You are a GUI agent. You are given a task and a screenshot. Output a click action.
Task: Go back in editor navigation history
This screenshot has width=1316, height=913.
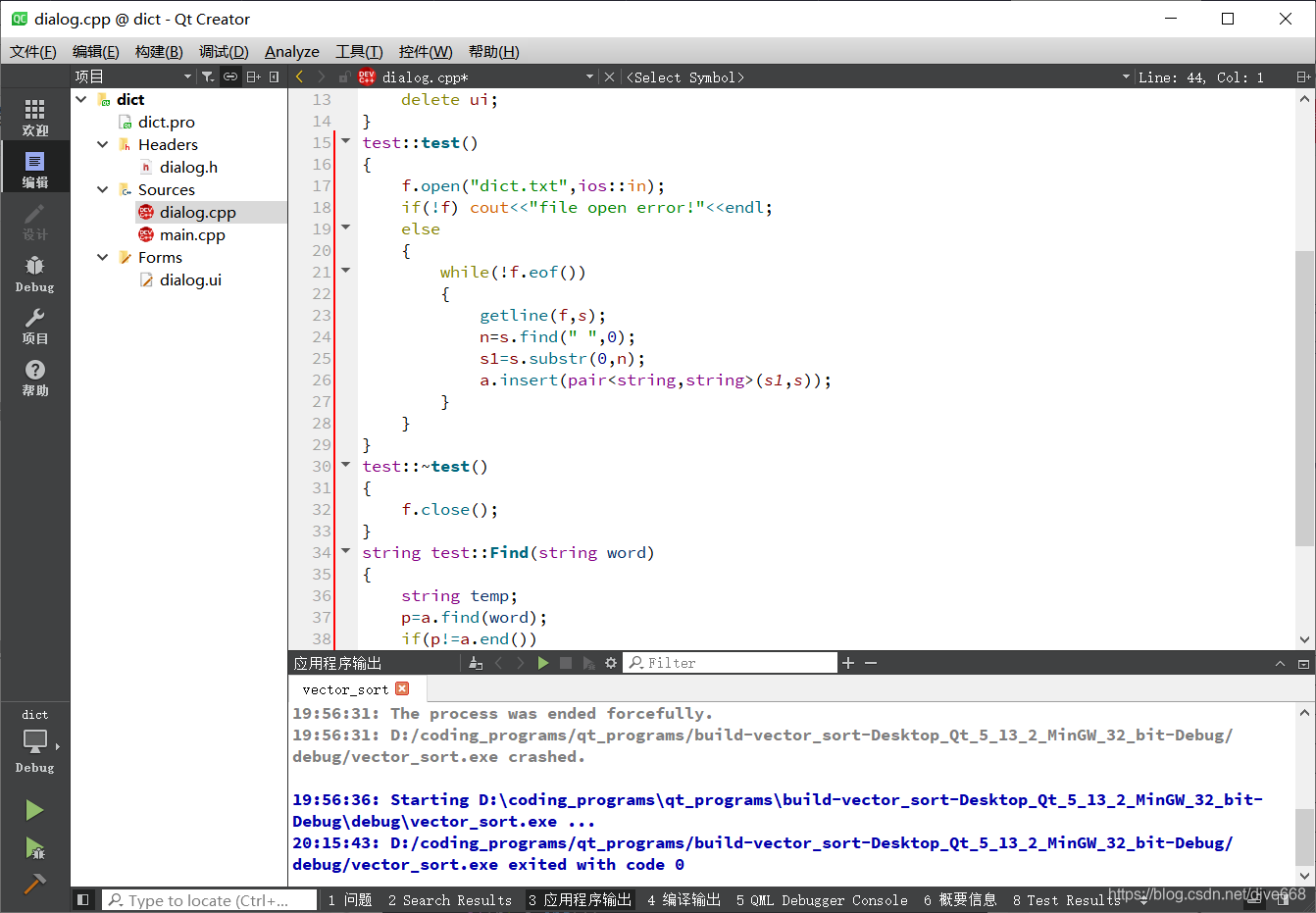pyautogui.click(x=299, y=76)
